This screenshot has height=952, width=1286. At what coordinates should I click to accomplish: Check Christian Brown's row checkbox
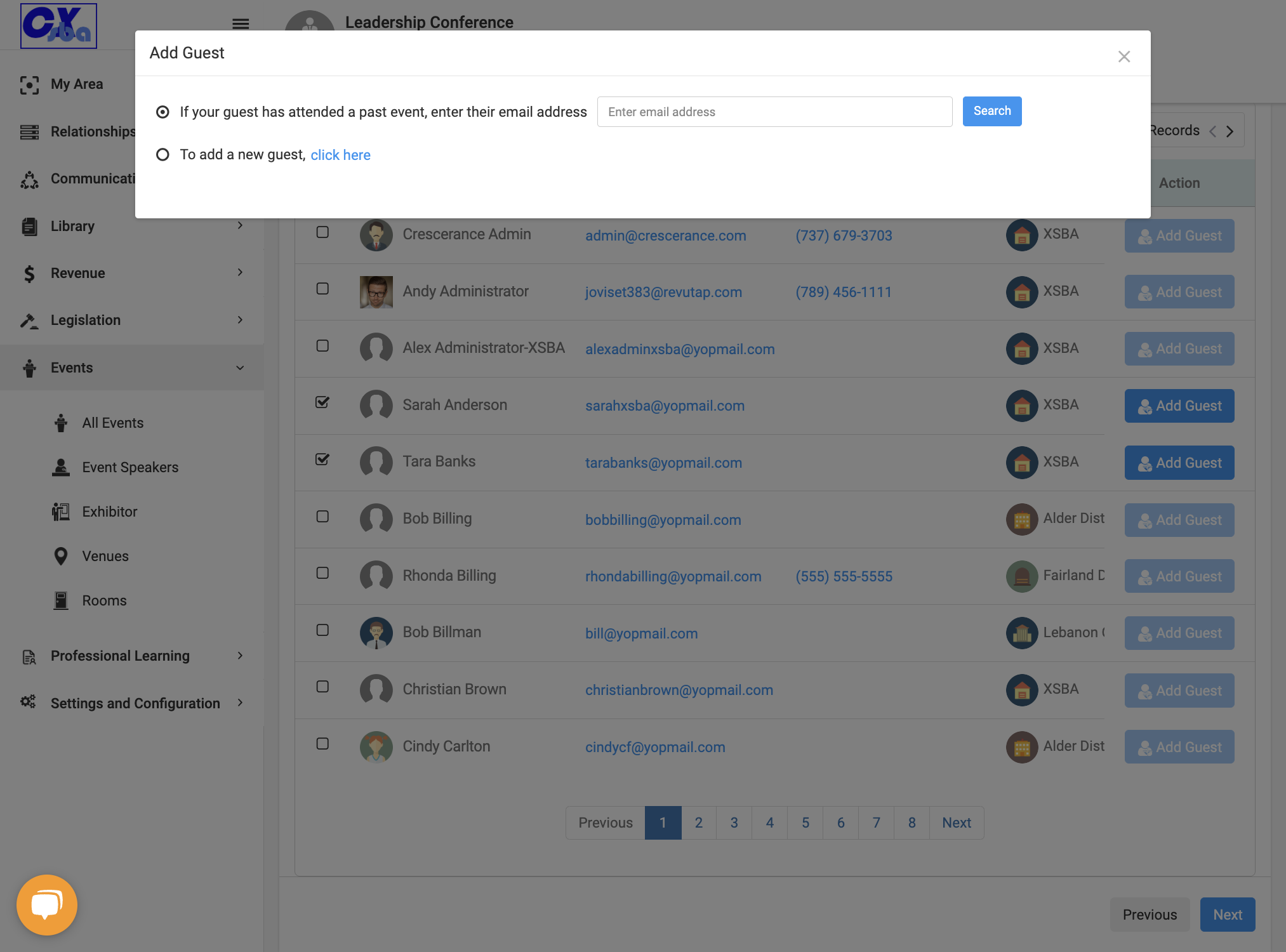pyautogui.click(x=322, y=687)
